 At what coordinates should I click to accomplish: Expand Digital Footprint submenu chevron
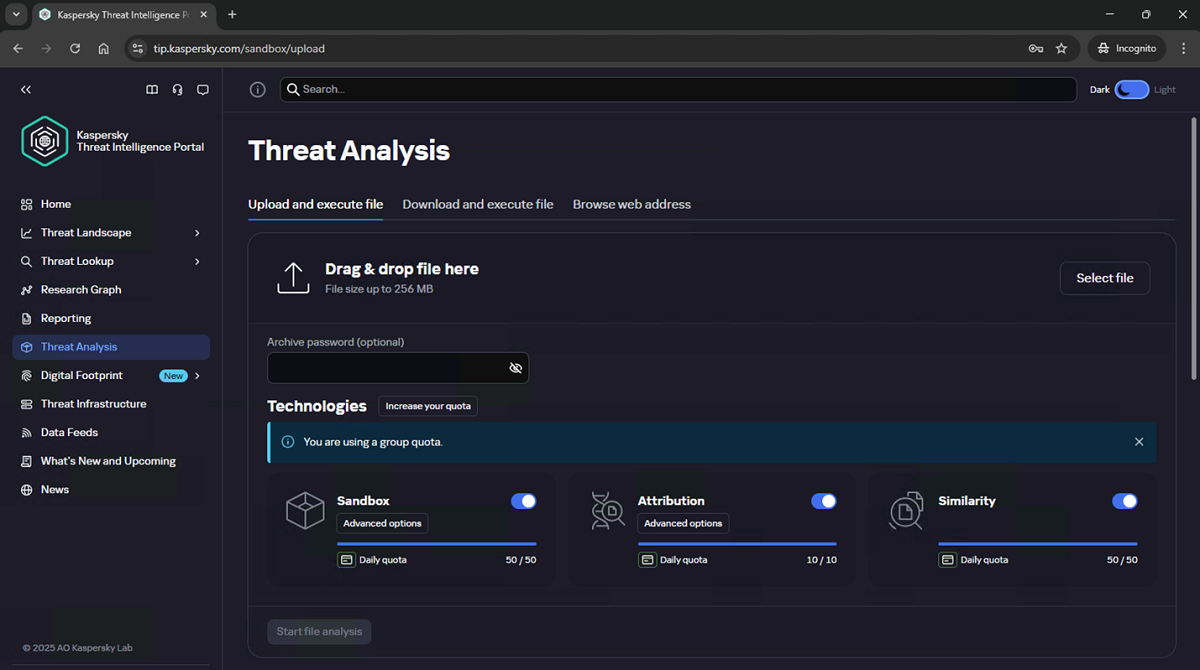click(x=197, y=376)
